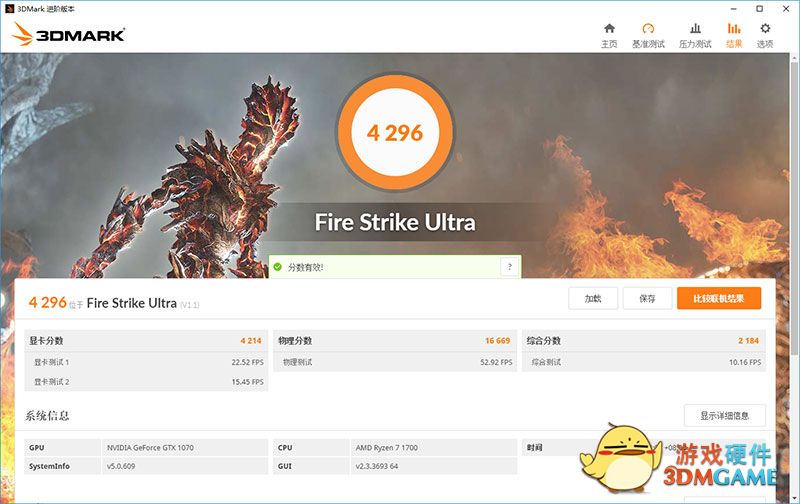The image size is (800, 504).
Task: Open Benchmarks (基准测试) gauge icon
Action: (x=648, y=29)
